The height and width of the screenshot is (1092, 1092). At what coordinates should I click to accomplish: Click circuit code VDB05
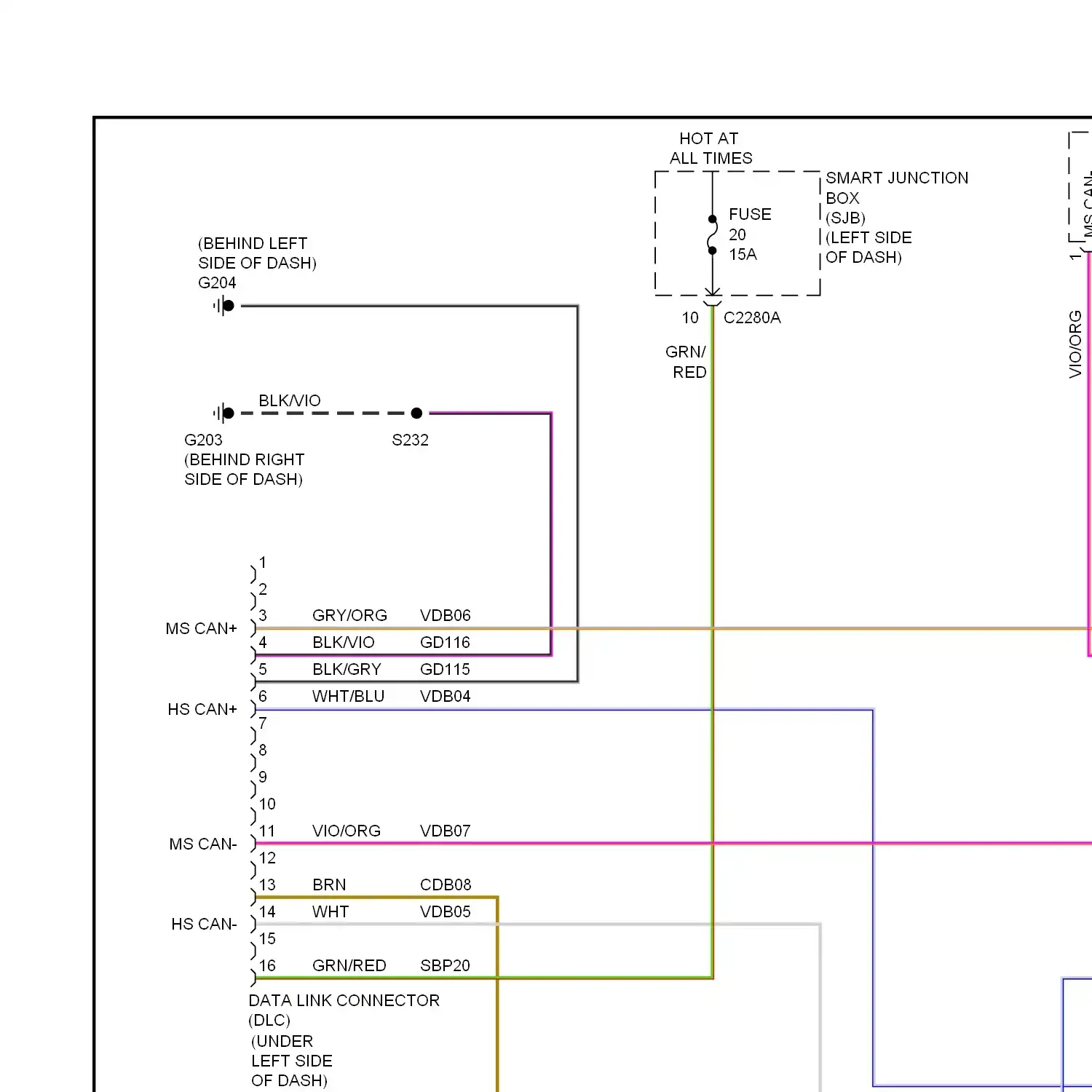(x=446, y=911)
